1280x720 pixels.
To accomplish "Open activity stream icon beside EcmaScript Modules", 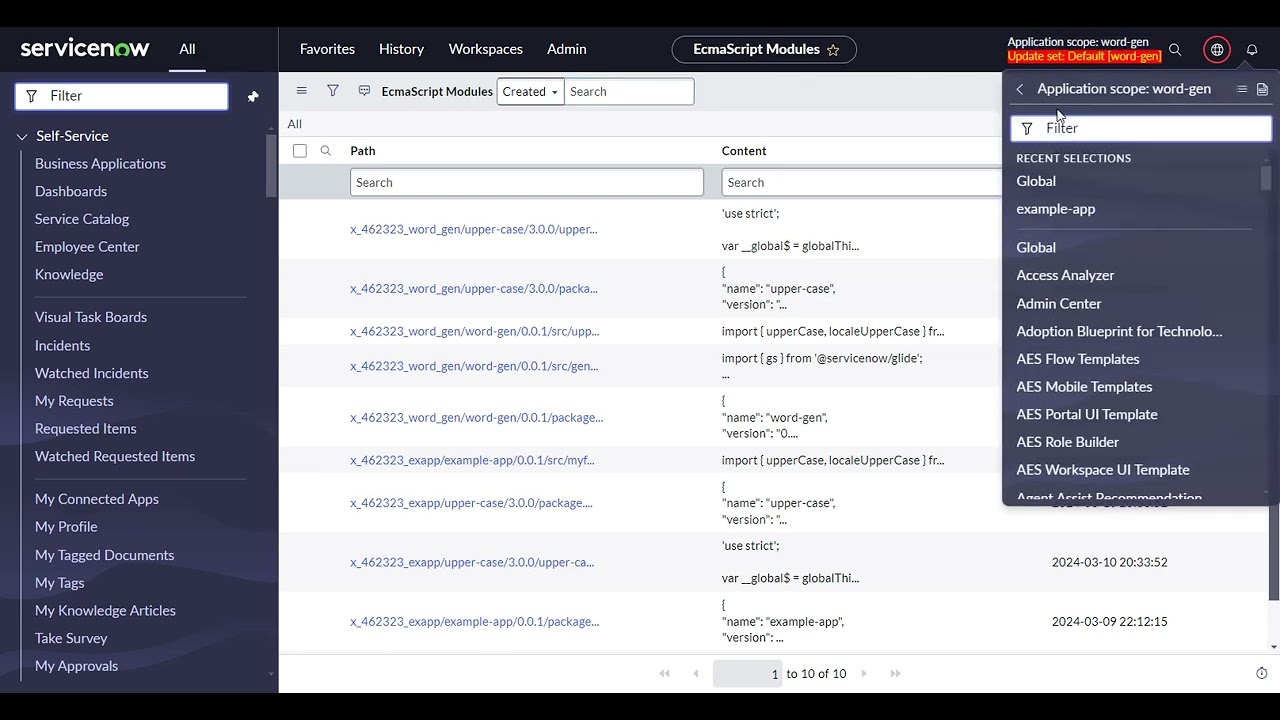I will point(364,91).
